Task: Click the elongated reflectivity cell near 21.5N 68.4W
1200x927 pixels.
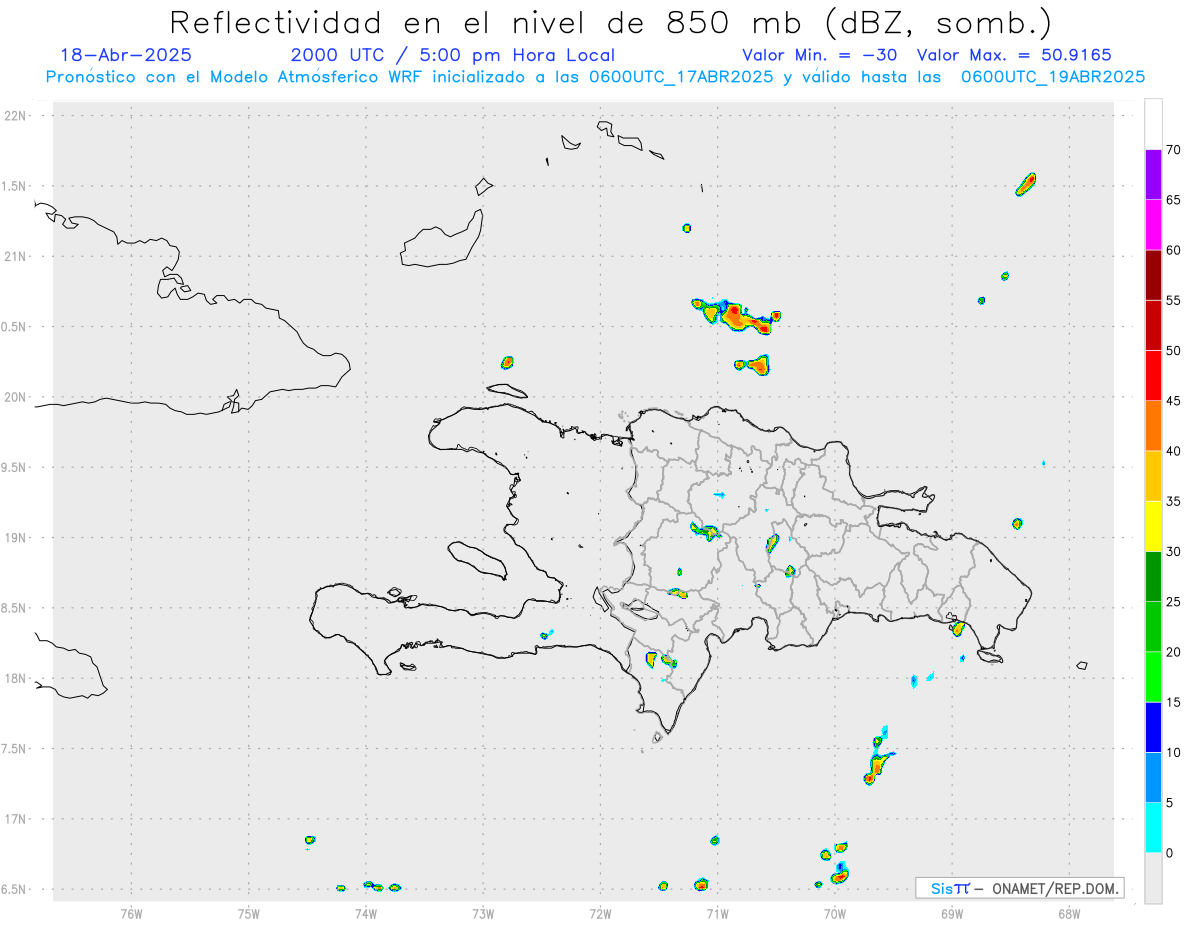Action: coord(1026,184)
